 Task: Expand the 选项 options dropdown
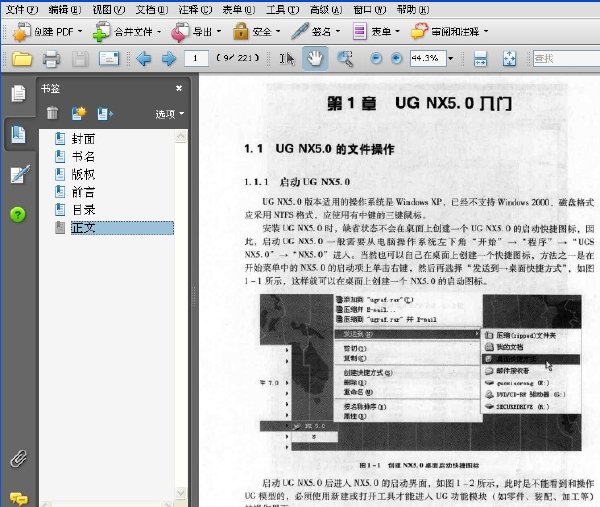pyautogui.click(x=170, y=114)
